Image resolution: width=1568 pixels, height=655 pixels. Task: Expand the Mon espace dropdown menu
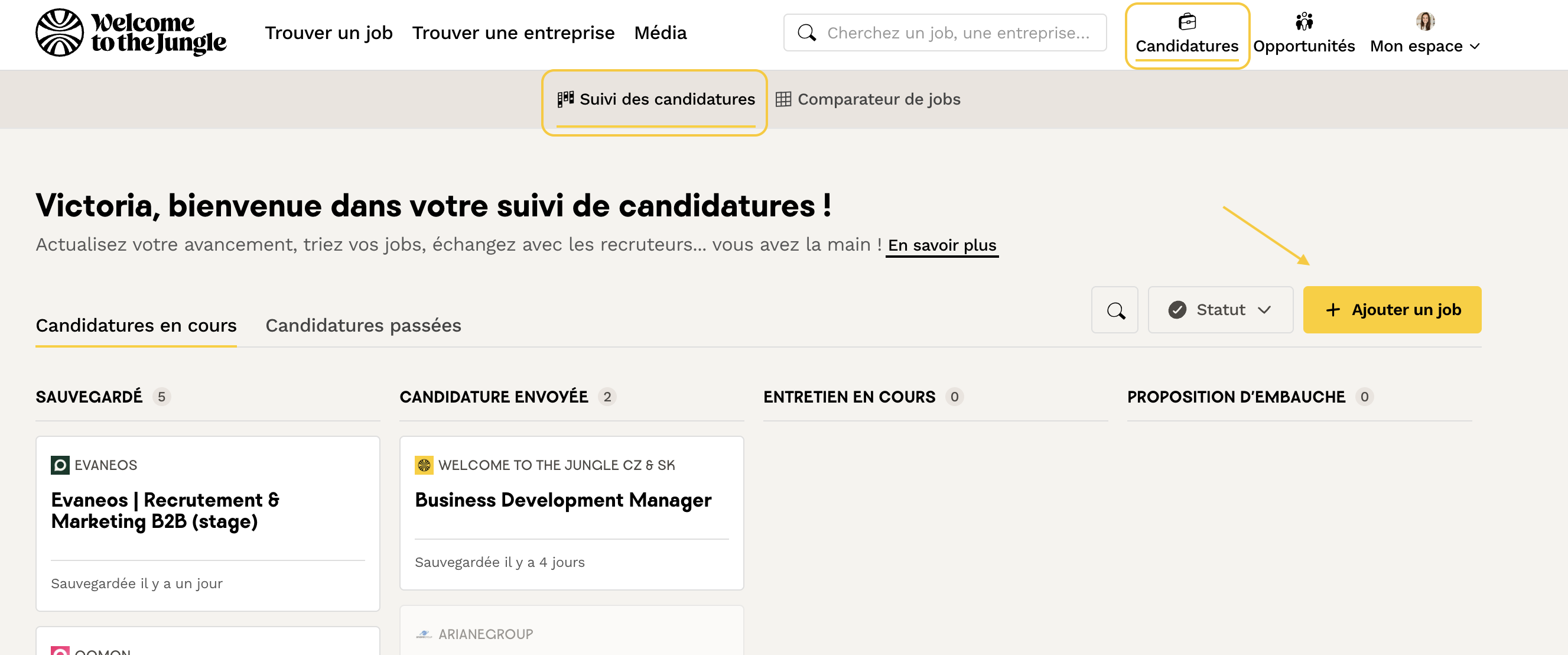click(x=1424, y=46)
